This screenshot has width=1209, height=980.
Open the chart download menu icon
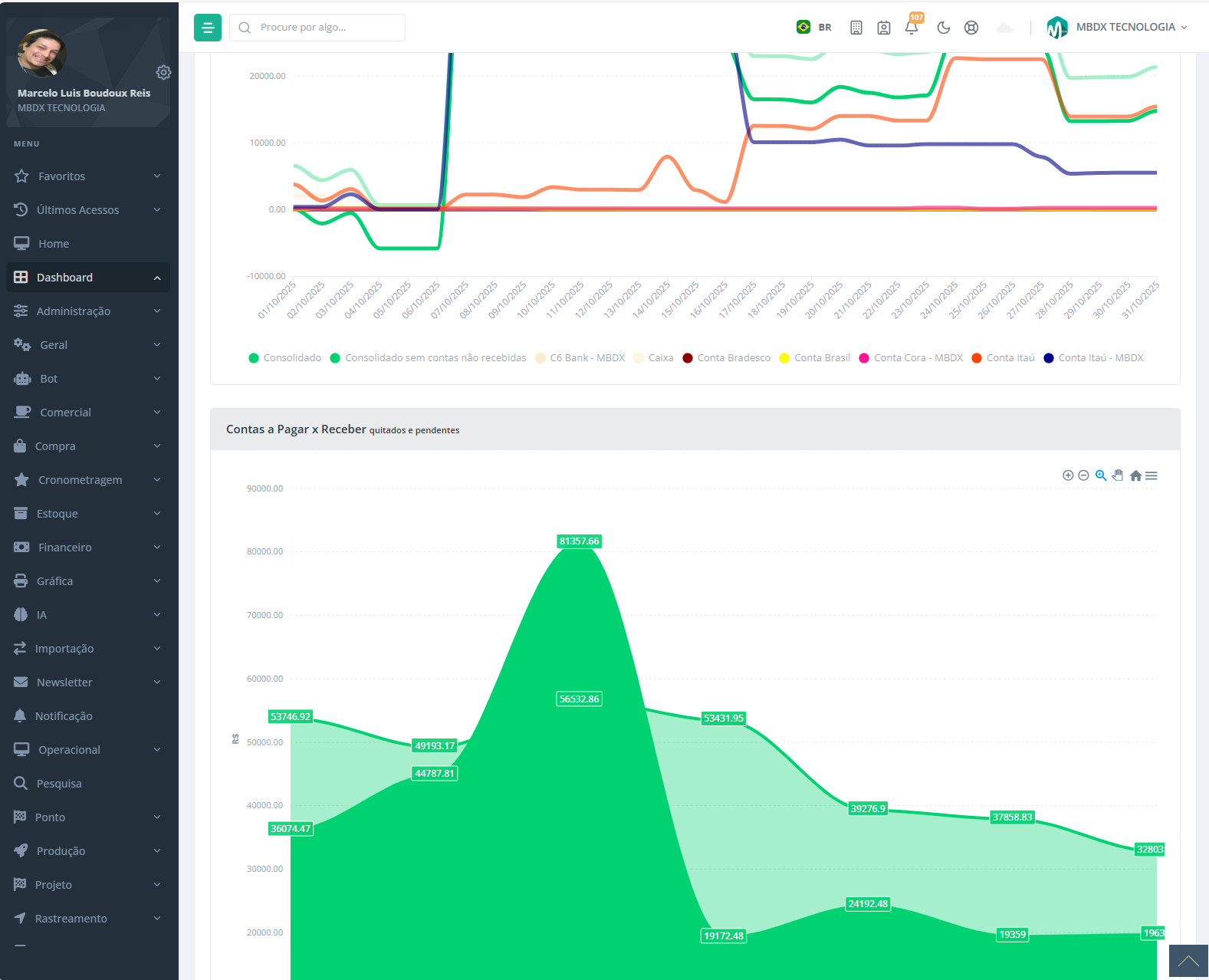(x=1152, y=475)
